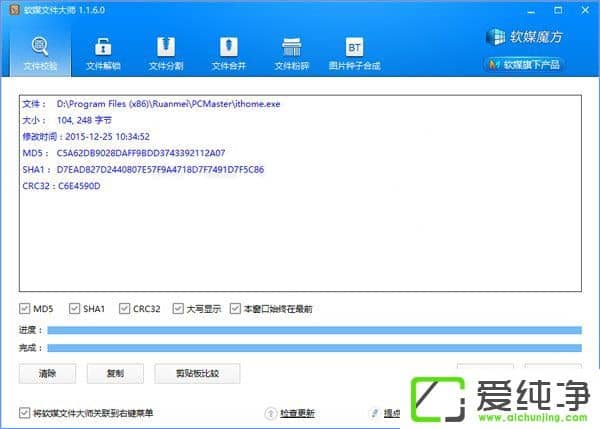Toggle the CRC32 checkbox
Image resolution: width=600 pixels, height=429 pixels.
click(x=124, y=308)
